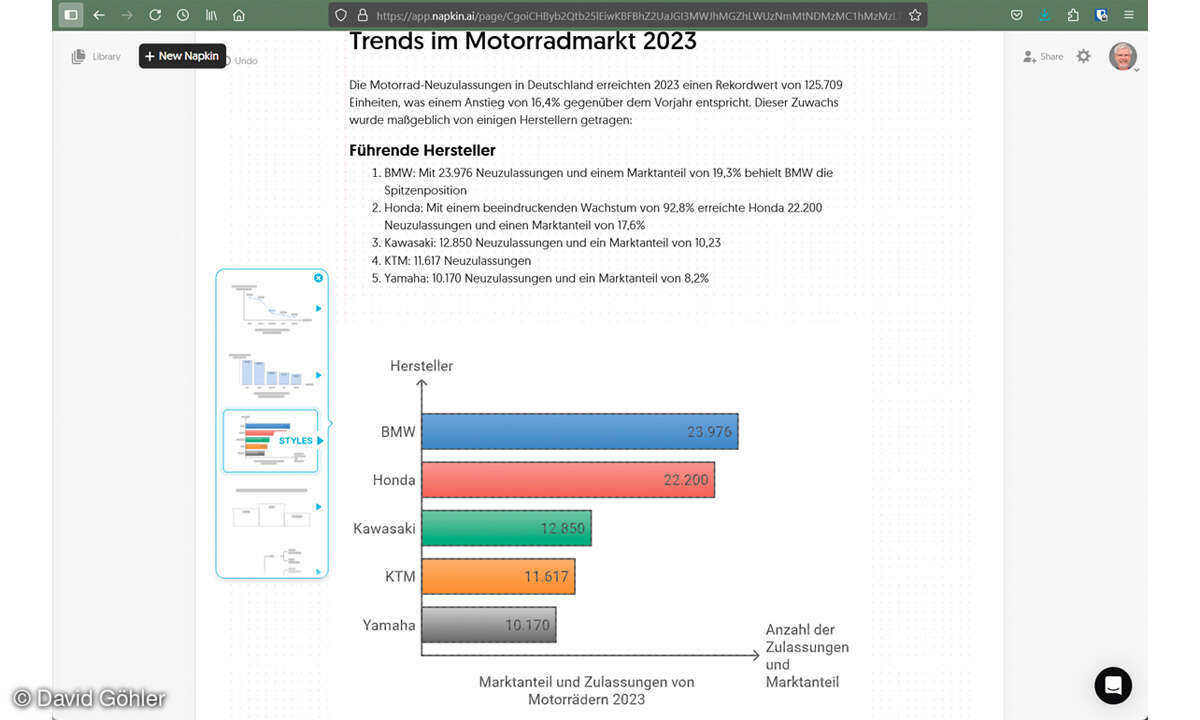Click the Führende Hersteller subheading
1200x720 pixels.
click(422, 151)
